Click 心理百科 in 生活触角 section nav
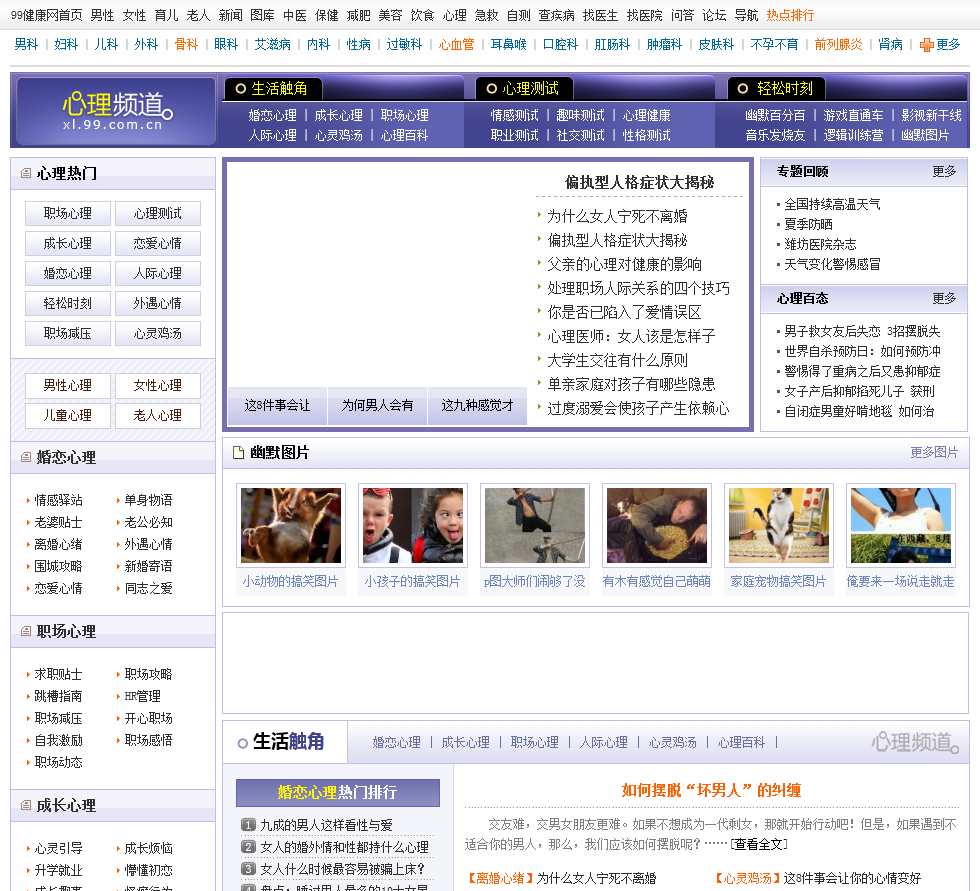The width and height of the screenshot is (980, 891). [741, 742]
